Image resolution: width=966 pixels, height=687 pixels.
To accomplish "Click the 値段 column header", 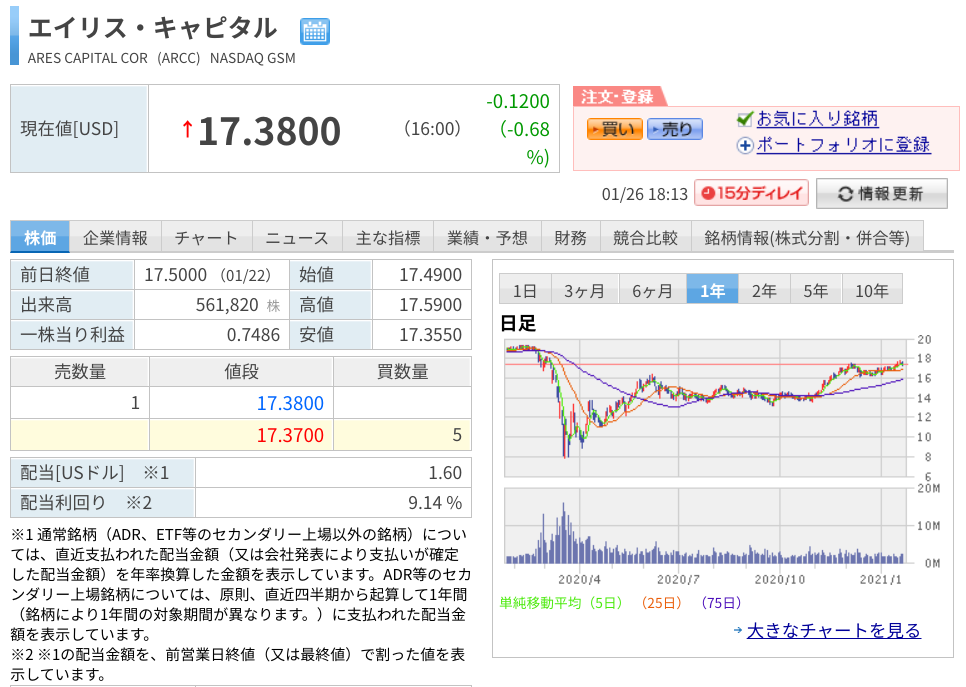I will pyautogui.click(x=242, y=372).
